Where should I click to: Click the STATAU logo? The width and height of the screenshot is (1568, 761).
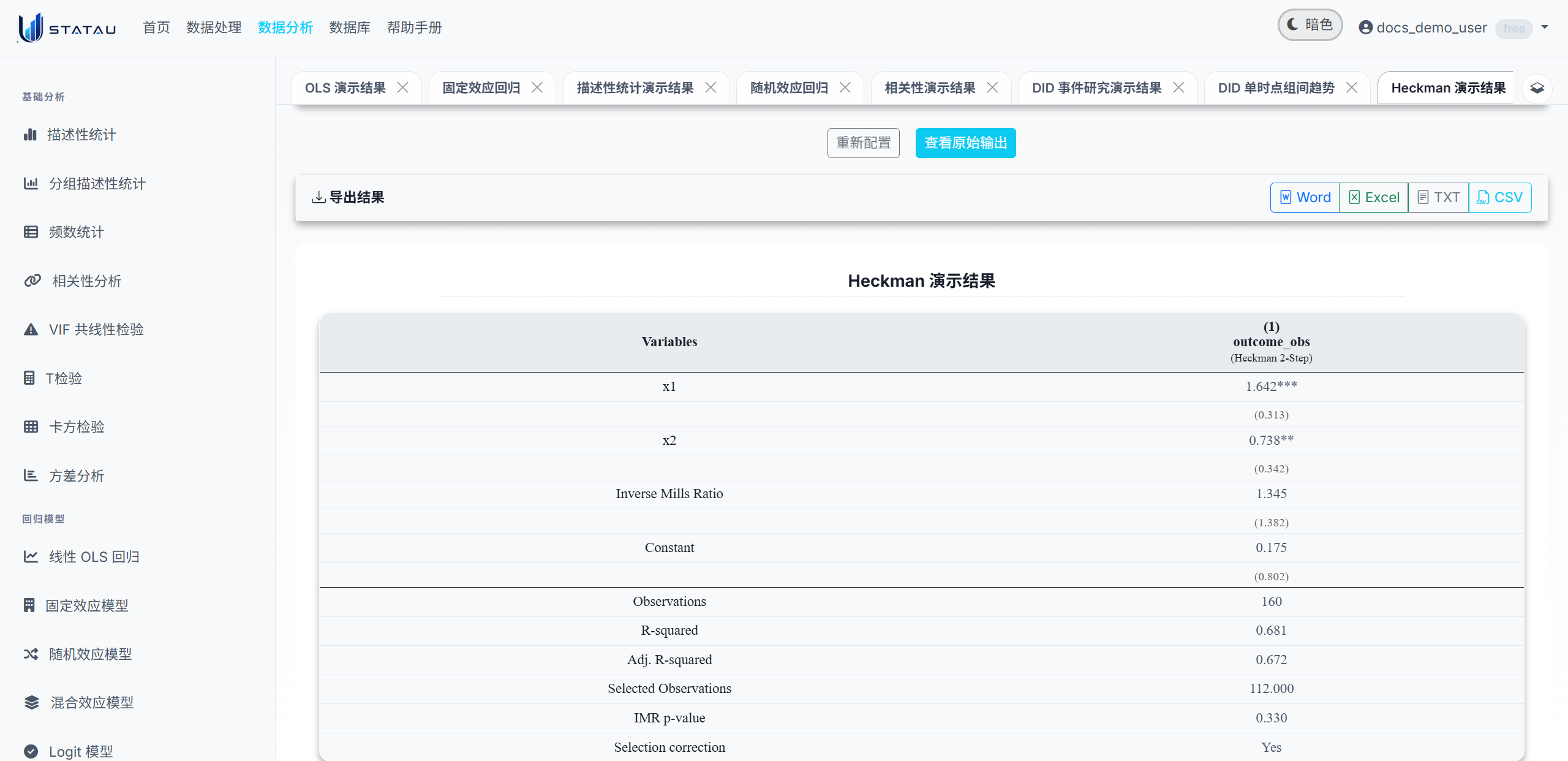point(67,28)
